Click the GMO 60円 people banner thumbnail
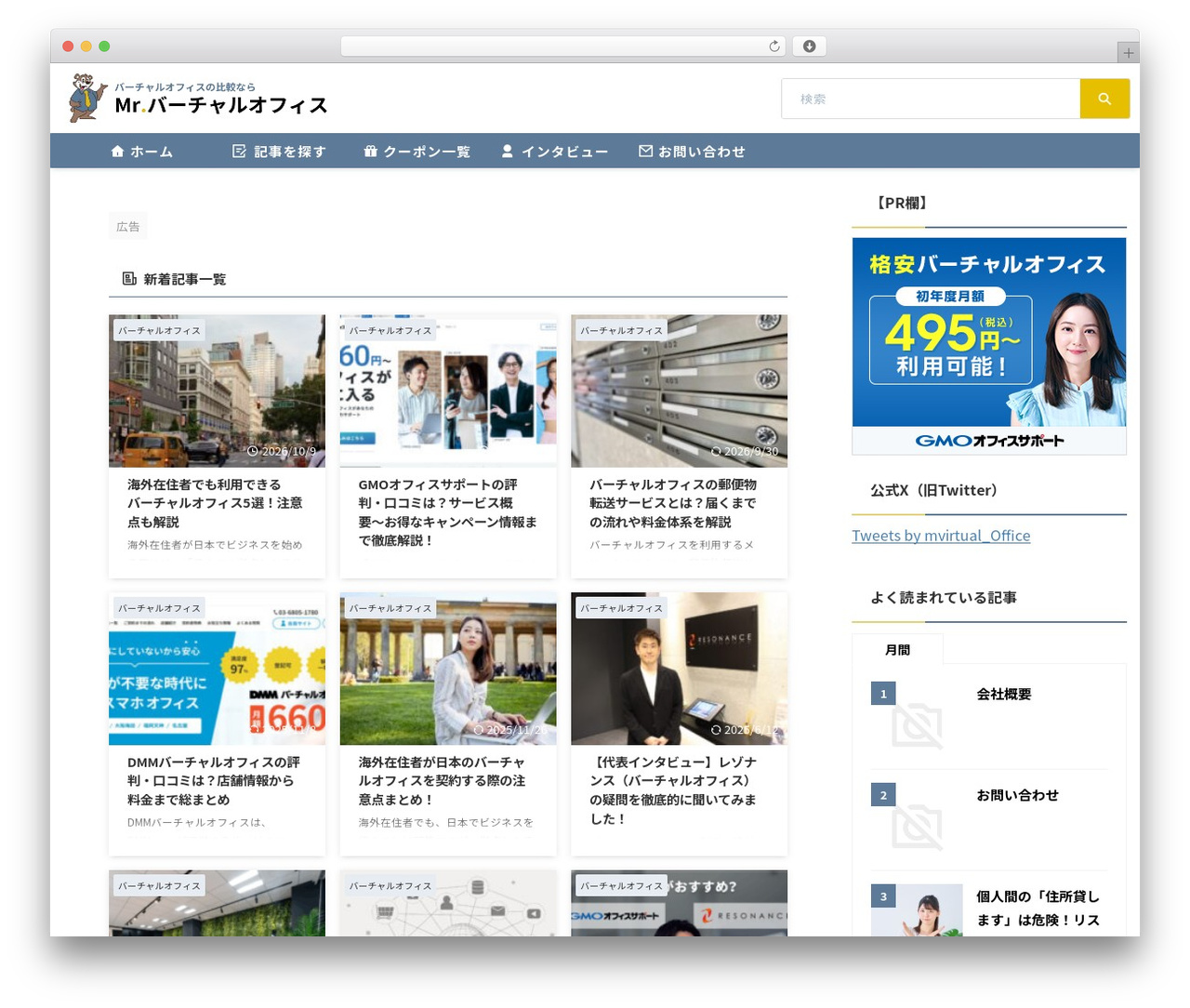The height and width of the screenshot is (1008, 1190). [x=448, y=391]
